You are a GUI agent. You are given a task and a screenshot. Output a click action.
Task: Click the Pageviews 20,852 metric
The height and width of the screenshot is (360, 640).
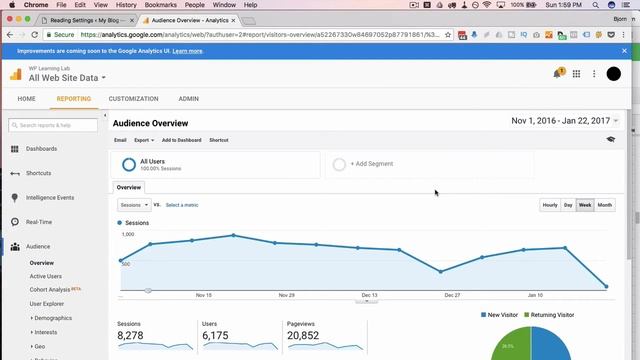point(325,336)
